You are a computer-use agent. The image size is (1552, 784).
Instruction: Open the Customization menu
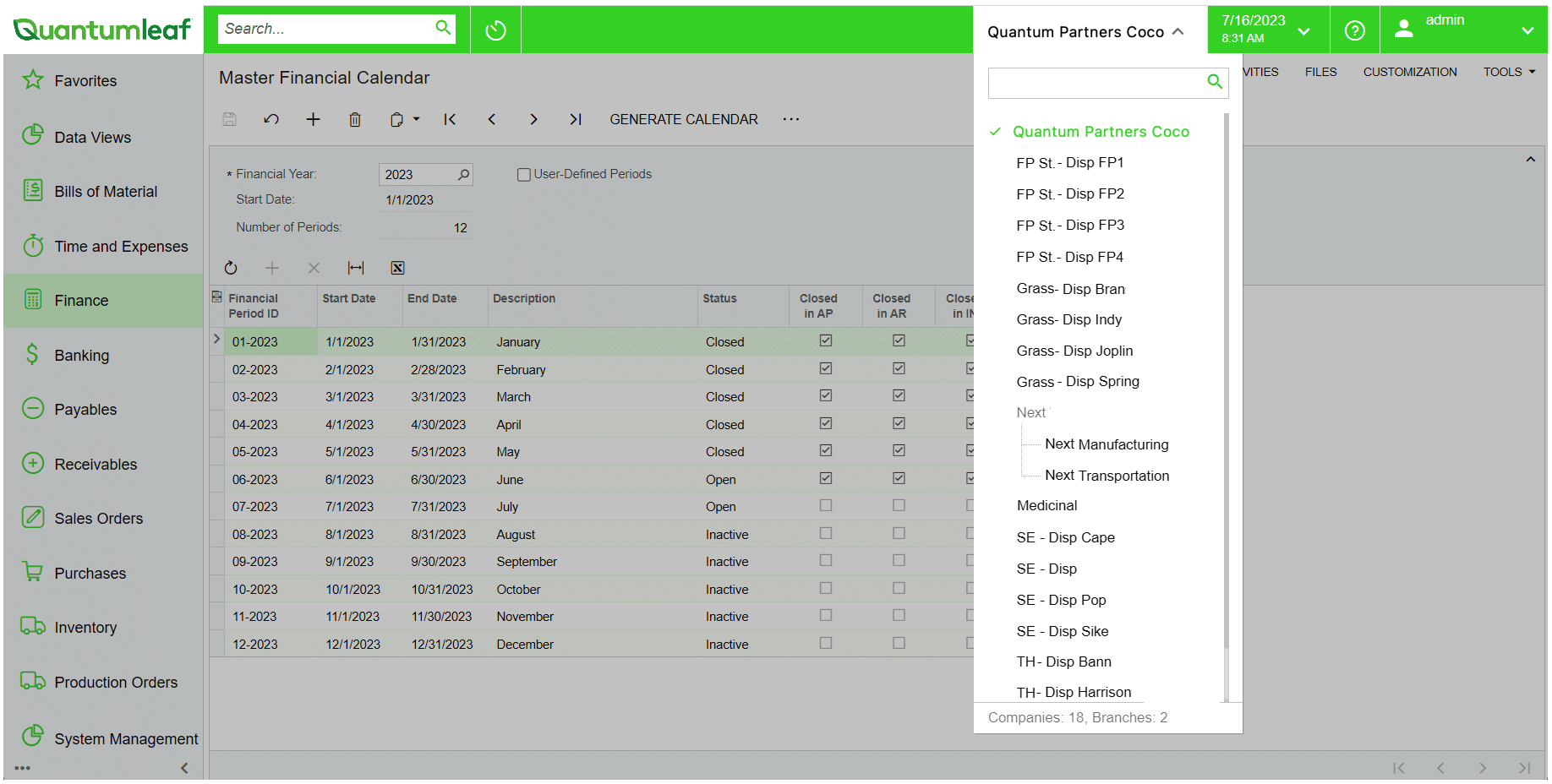click(x=1410, y=72)
